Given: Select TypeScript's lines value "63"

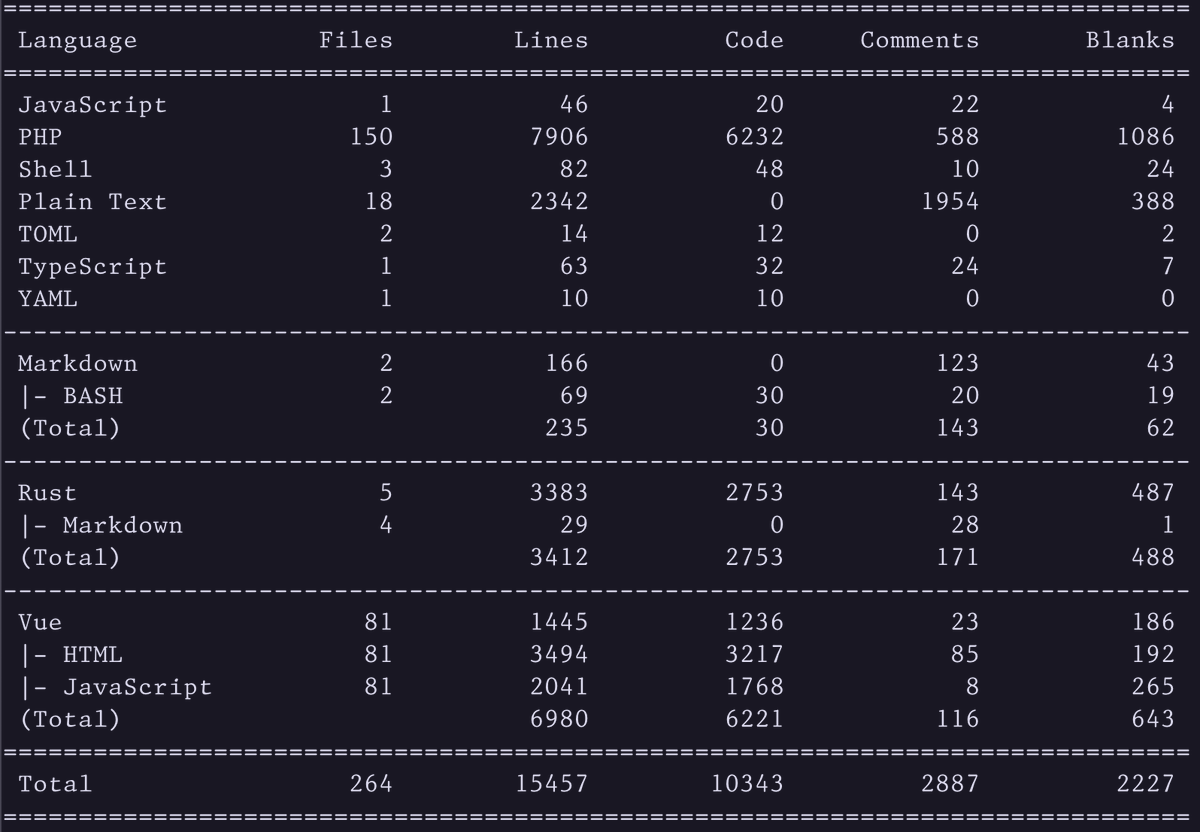Looking at the screenshot, I should pos(573,266).
